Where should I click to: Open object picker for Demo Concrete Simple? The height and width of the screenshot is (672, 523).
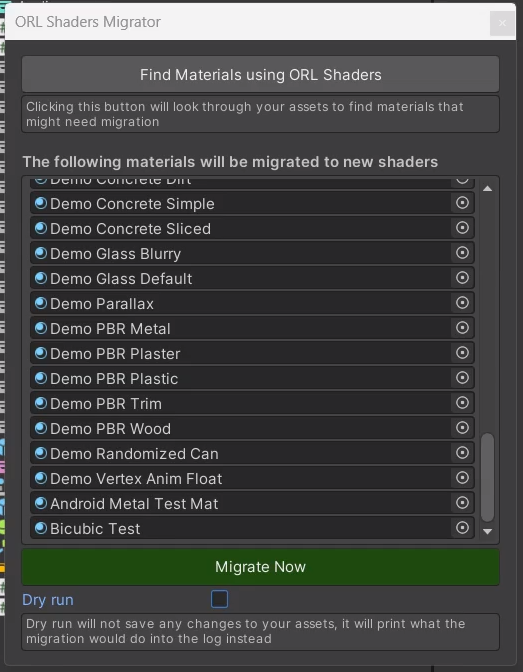(x=462, y=203)
